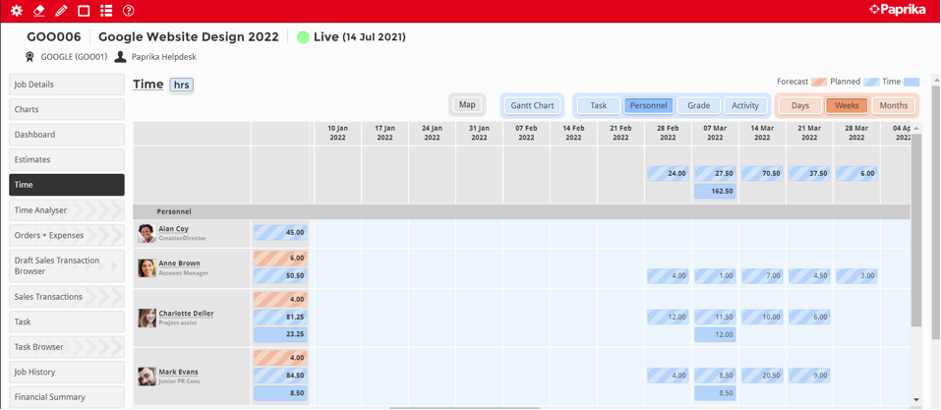
Task: Switch the timescale to Months
Action: 893,105
